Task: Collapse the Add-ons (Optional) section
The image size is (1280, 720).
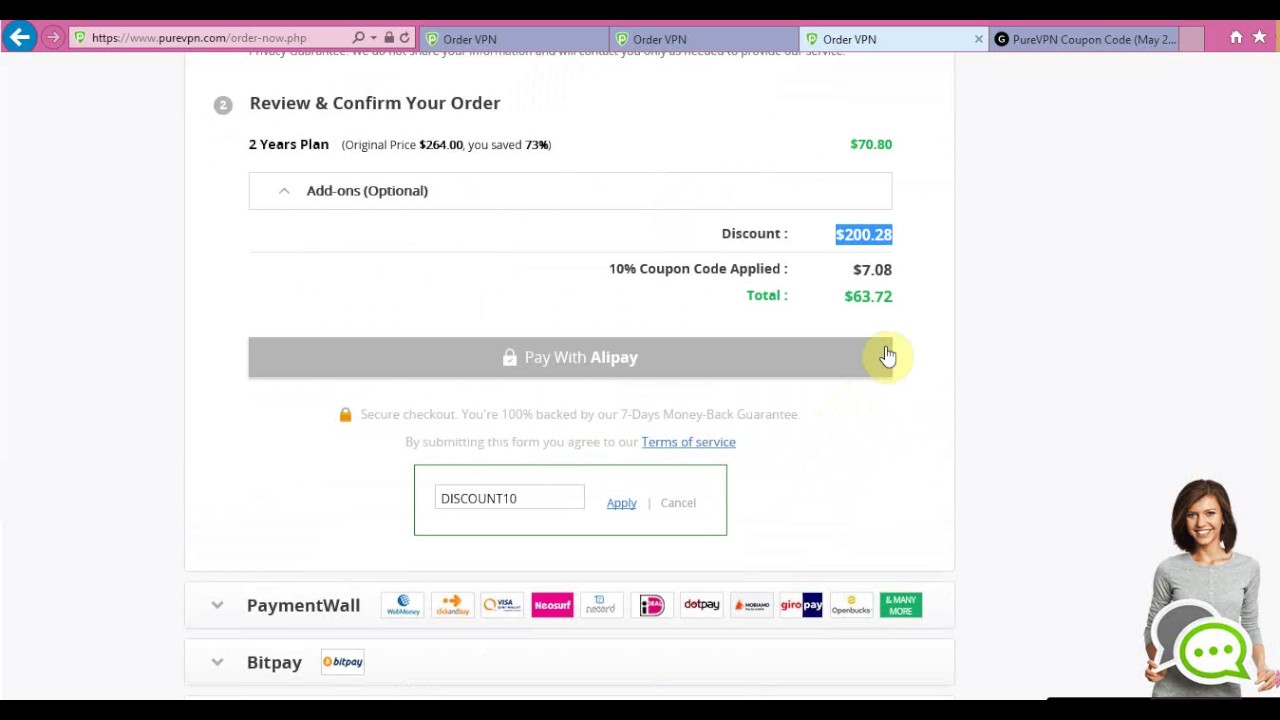Action: click(x=570, y=191)
